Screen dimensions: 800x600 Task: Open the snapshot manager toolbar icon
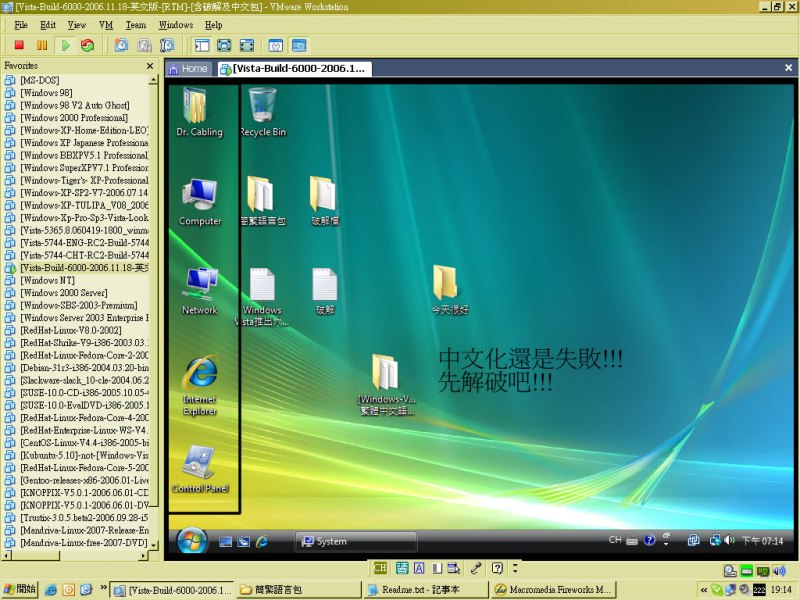[x=167, y=45]
